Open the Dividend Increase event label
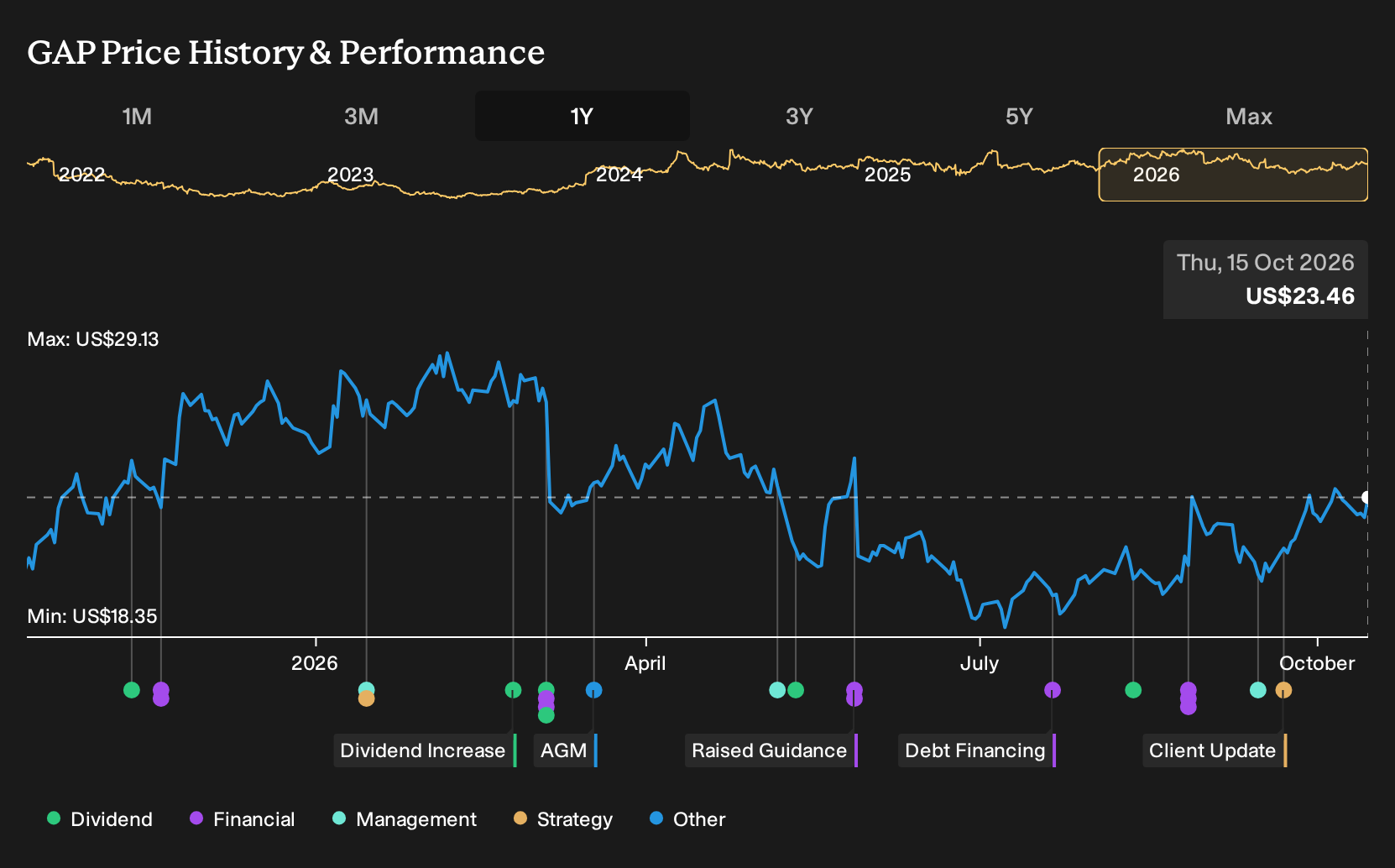Image resolution: width=1395 pixels, height=868 pixels. coord(426,750)
